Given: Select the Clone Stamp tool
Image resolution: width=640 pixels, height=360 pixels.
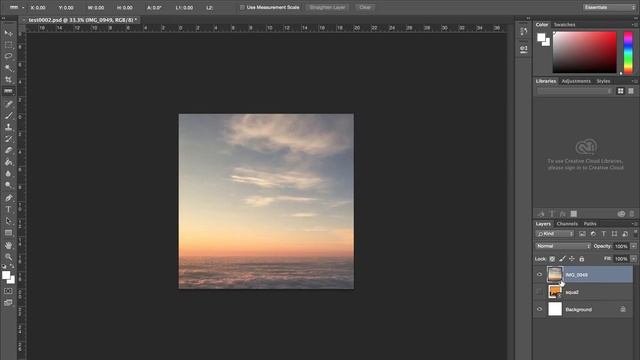Looking at the screenshot, I should (8, 127).
